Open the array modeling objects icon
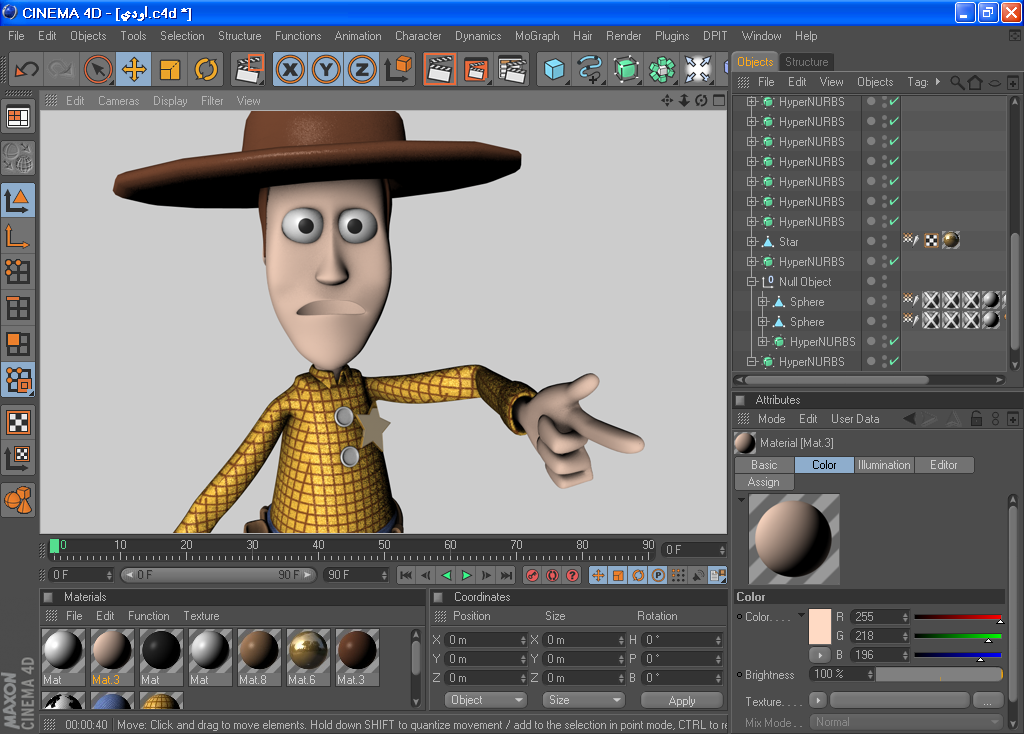 (x=662, y=69)
